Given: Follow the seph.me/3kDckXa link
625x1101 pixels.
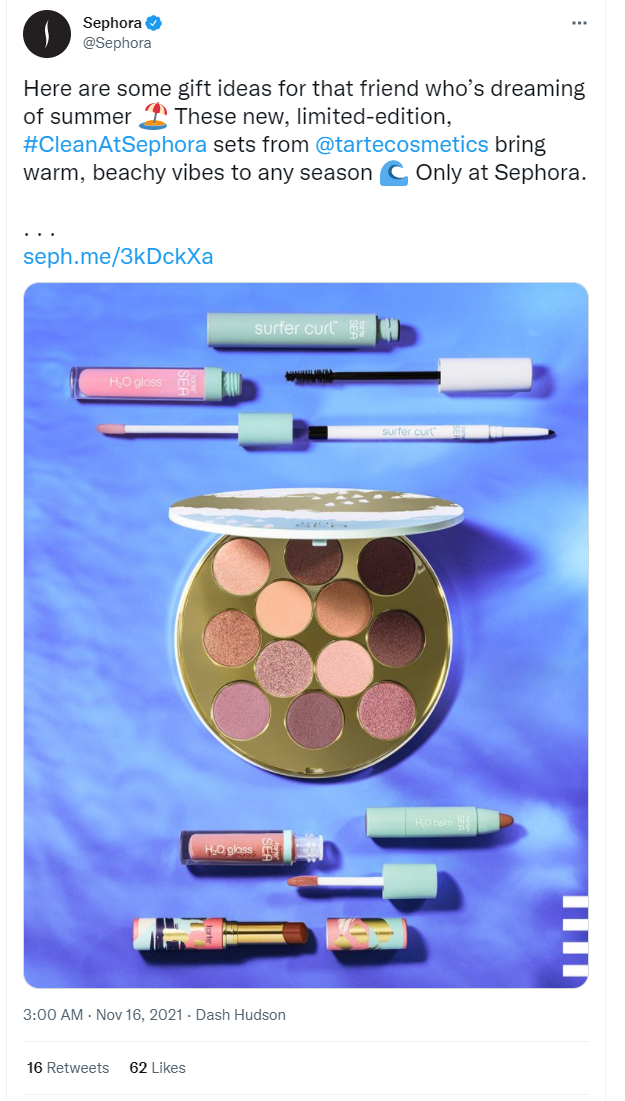Looking at the screenshot, I should pyautogui.click(x=118, y=256).
